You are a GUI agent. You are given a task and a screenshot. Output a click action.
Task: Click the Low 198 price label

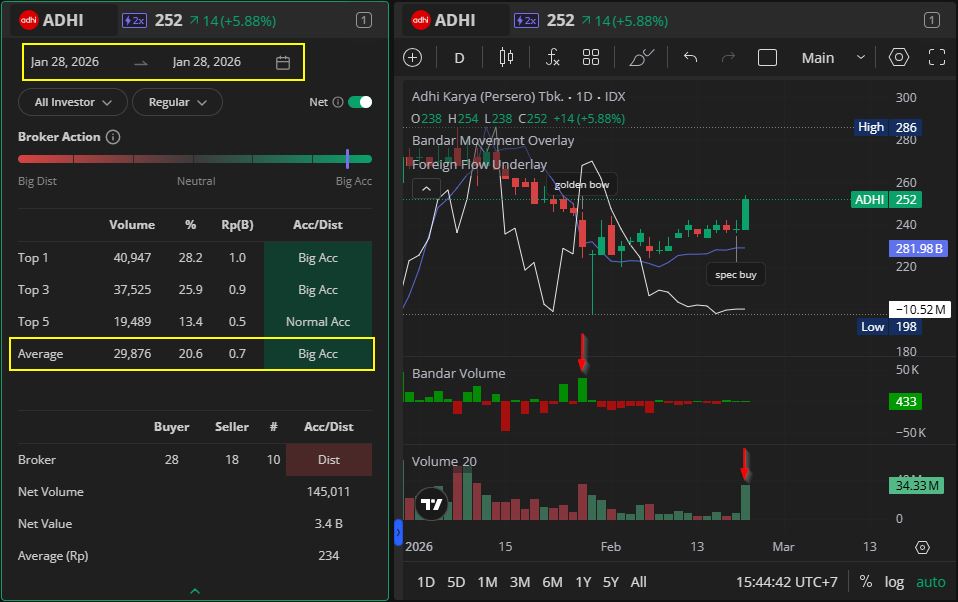(890, 326)
